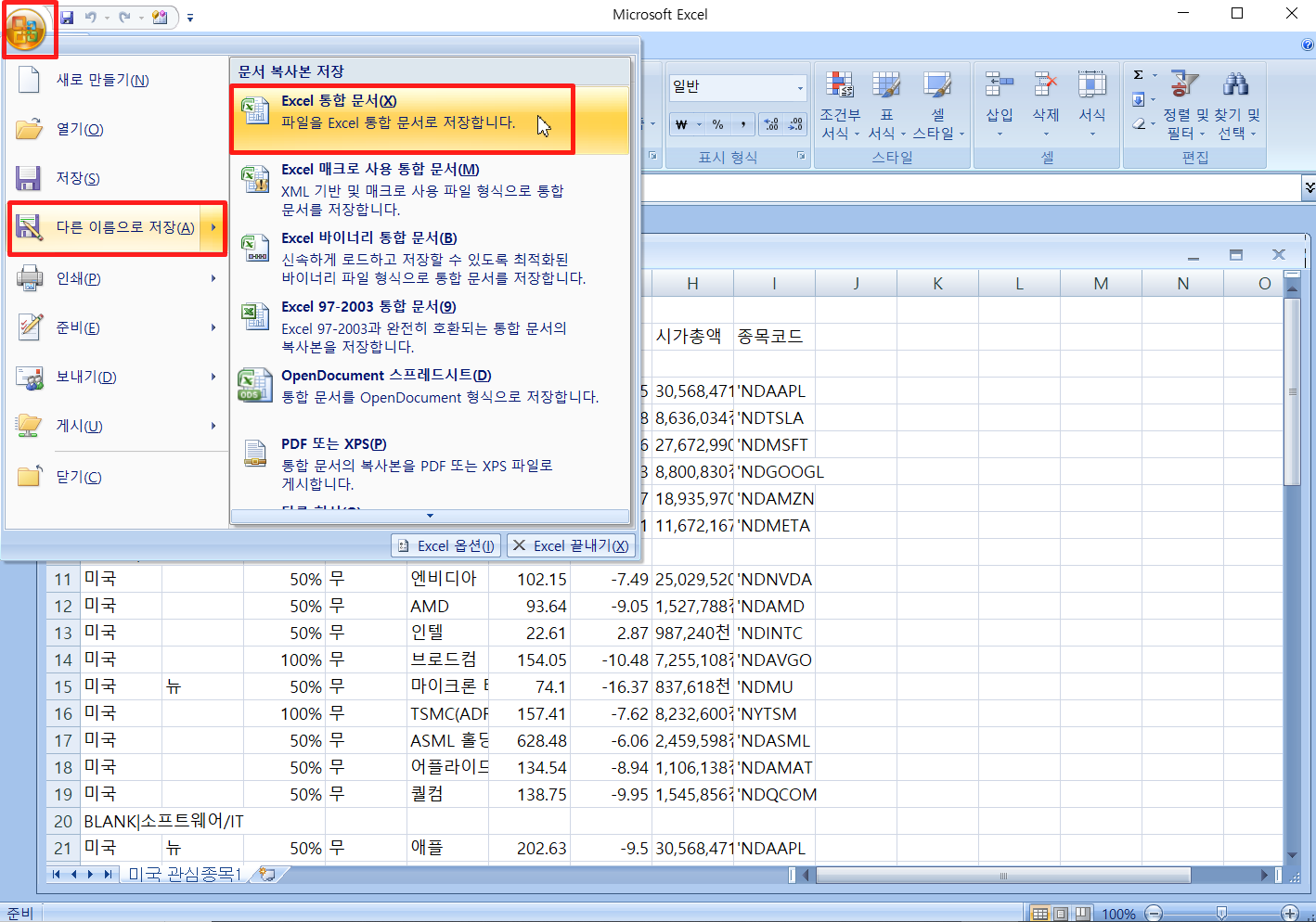Save as Excel 매크로 사용 통합 문서(M)

coord(430,189)
